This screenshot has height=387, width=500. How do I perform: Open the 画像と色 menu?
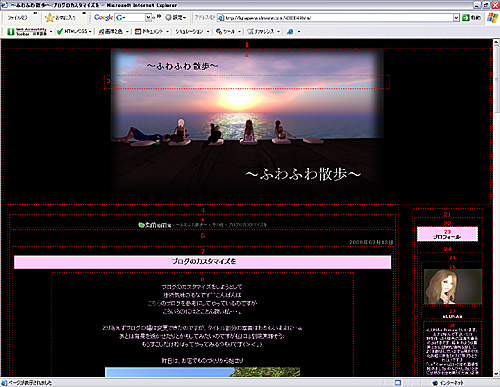tap(113, 31)
